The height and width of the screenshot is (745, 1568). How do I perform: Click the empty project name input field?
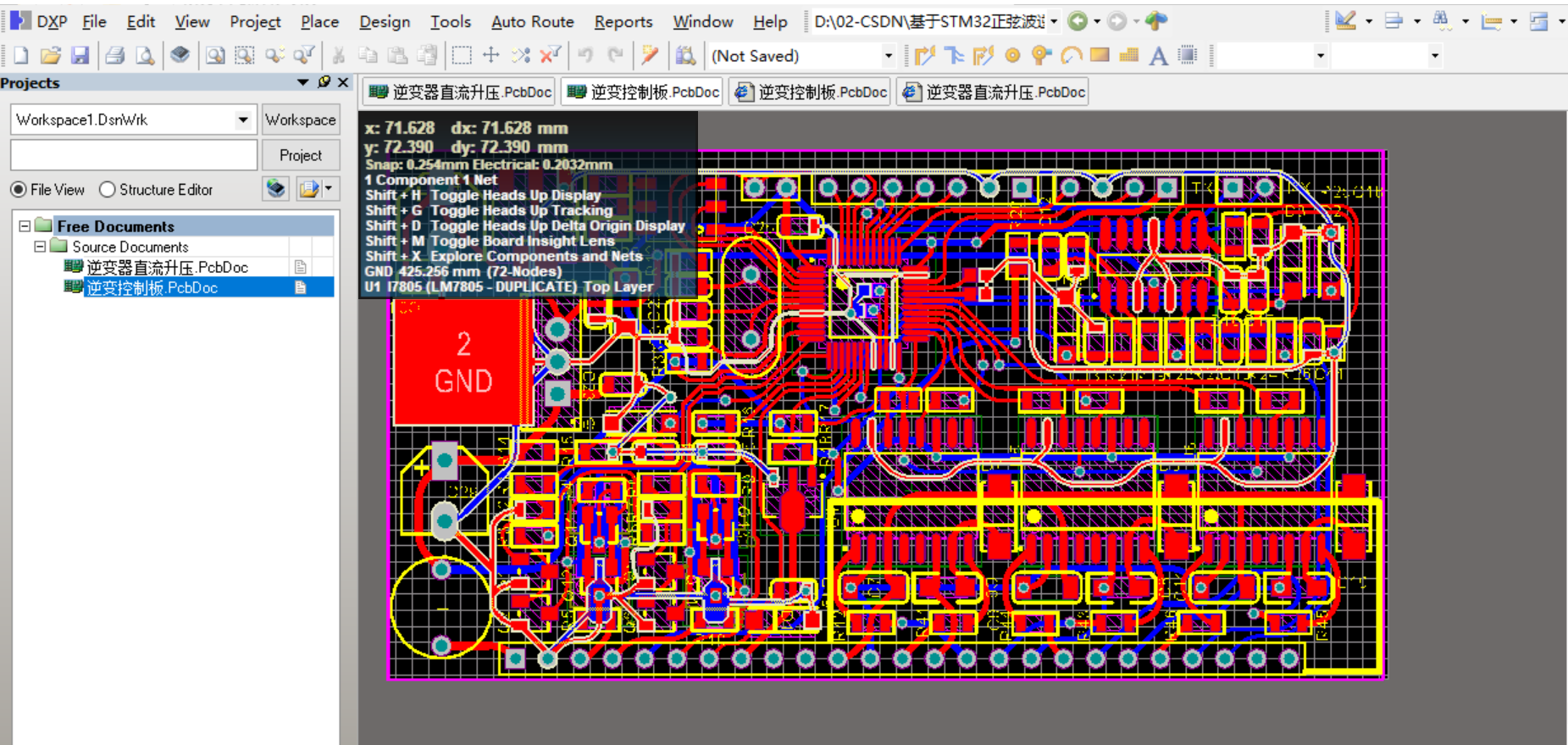134,155
